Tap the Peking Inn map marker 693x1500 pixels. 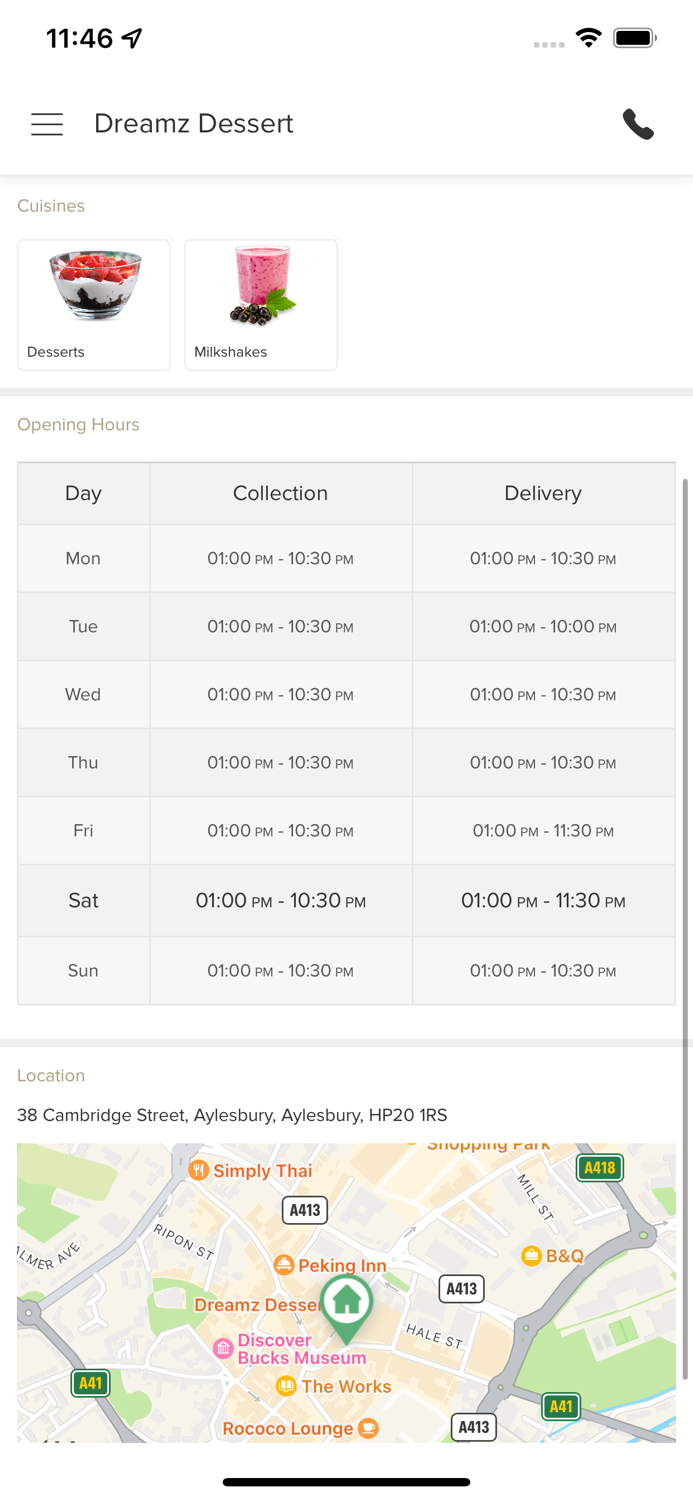284,1265
